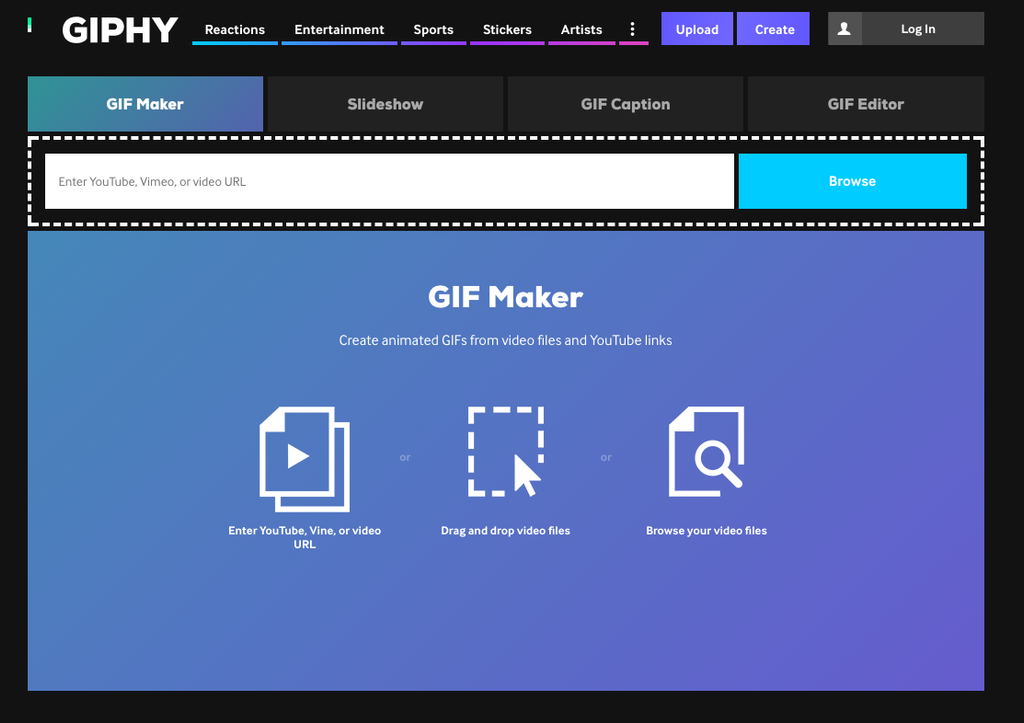Open the Reactions category
1024x723 pixels.
click(235, 29)
